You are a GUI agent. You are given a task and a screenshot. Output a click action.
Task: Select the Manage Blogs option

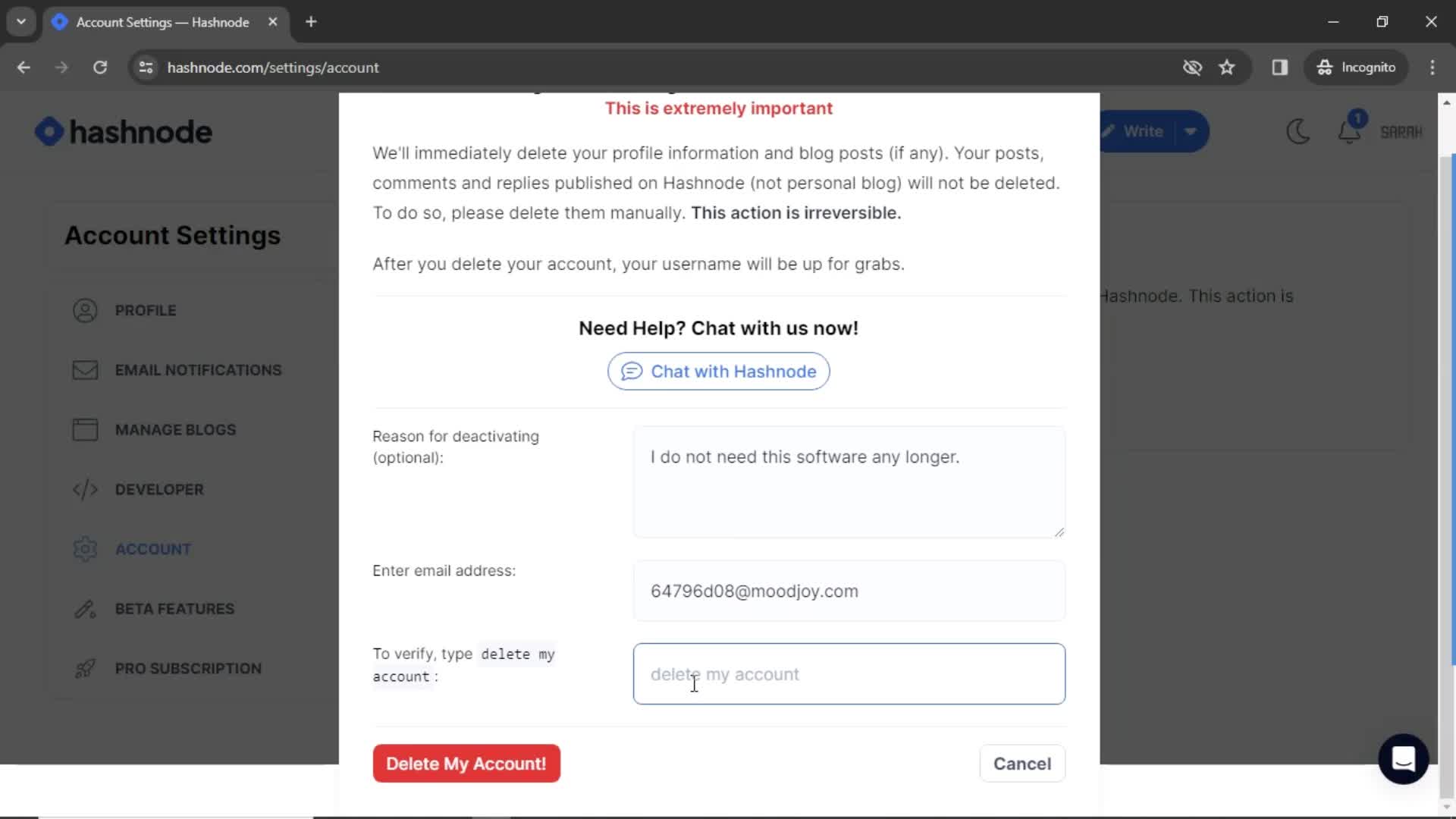click(x=175, y=429)
